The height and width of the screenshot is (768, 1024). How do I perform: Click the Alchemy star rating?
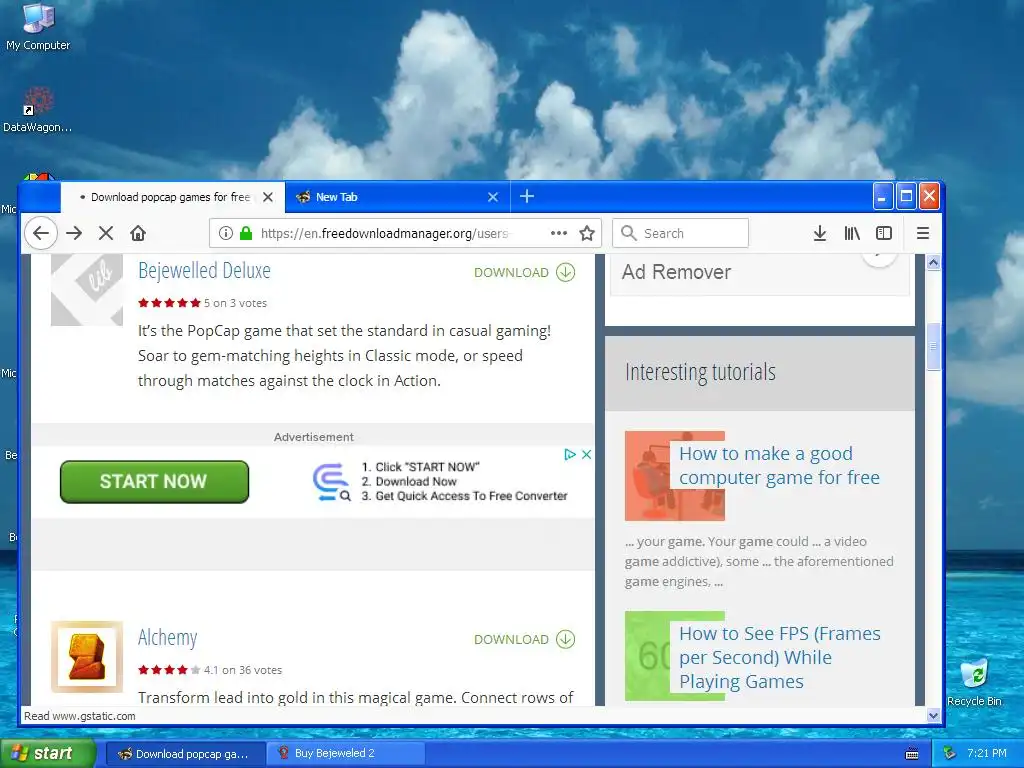point(169,670)
